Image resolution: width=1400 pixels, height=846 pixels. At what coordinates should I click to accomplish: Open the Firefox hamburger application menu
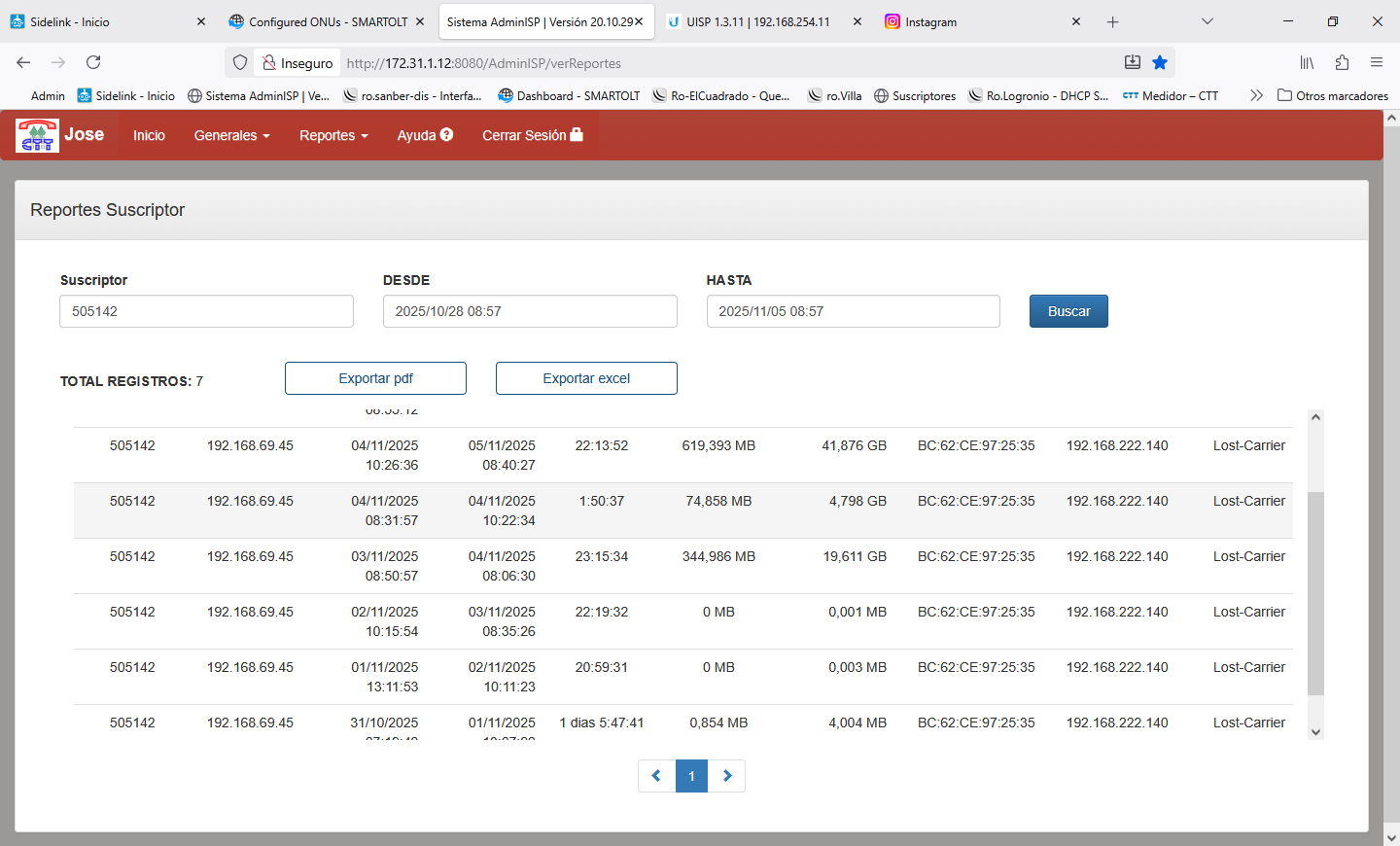pos(1377,62)
